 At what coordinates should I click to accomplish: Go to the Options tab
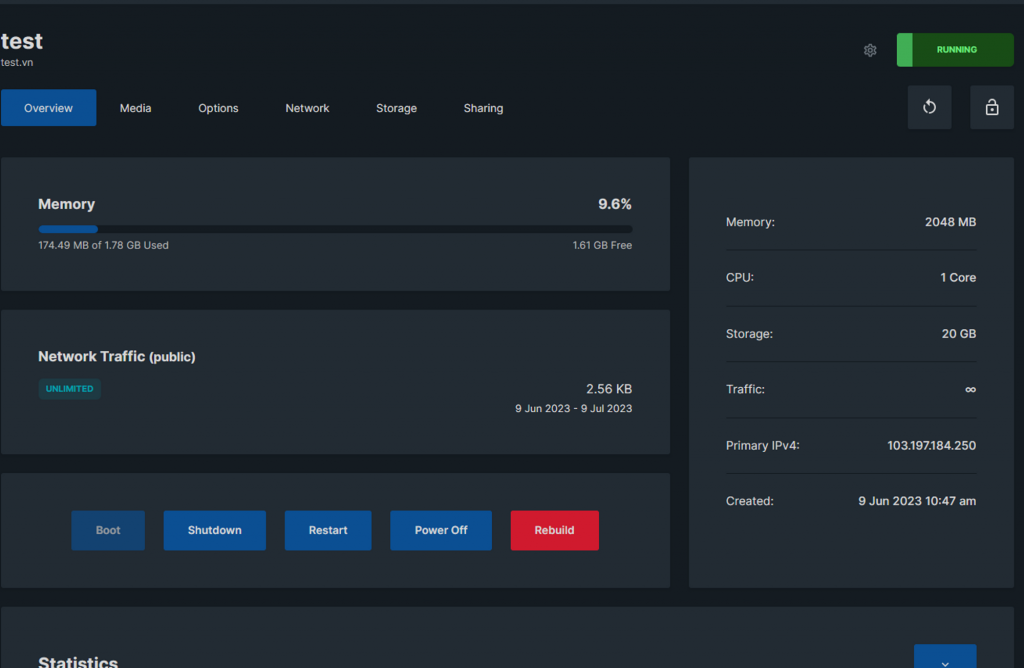click(218, 108)
